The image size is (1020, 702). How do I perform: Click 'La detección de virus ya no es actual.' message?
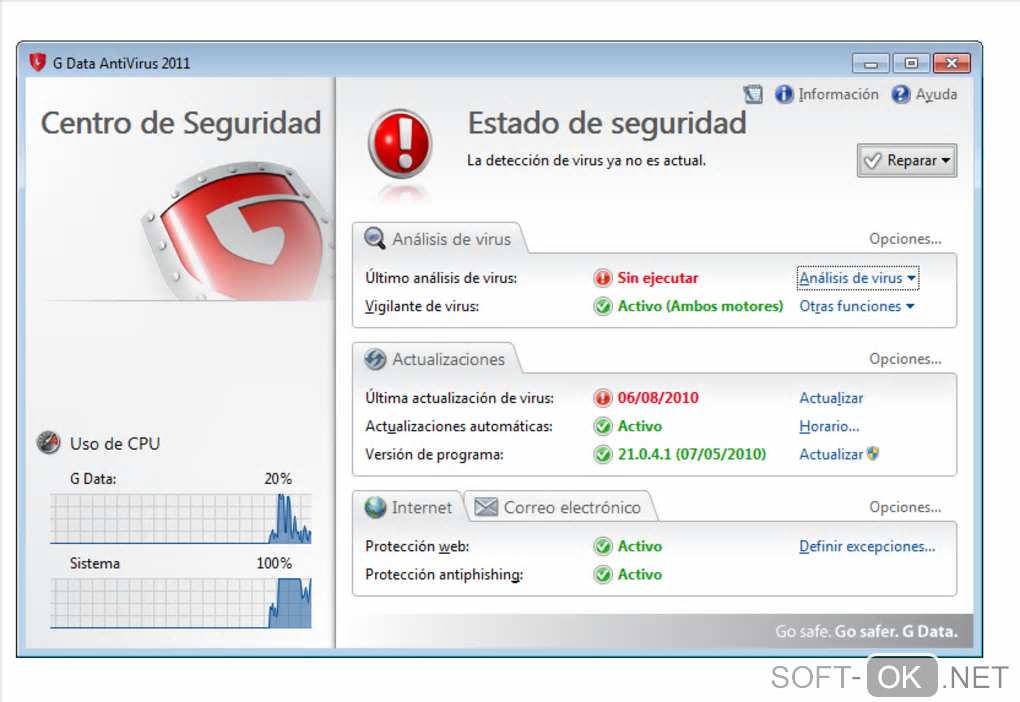[586, 160]
